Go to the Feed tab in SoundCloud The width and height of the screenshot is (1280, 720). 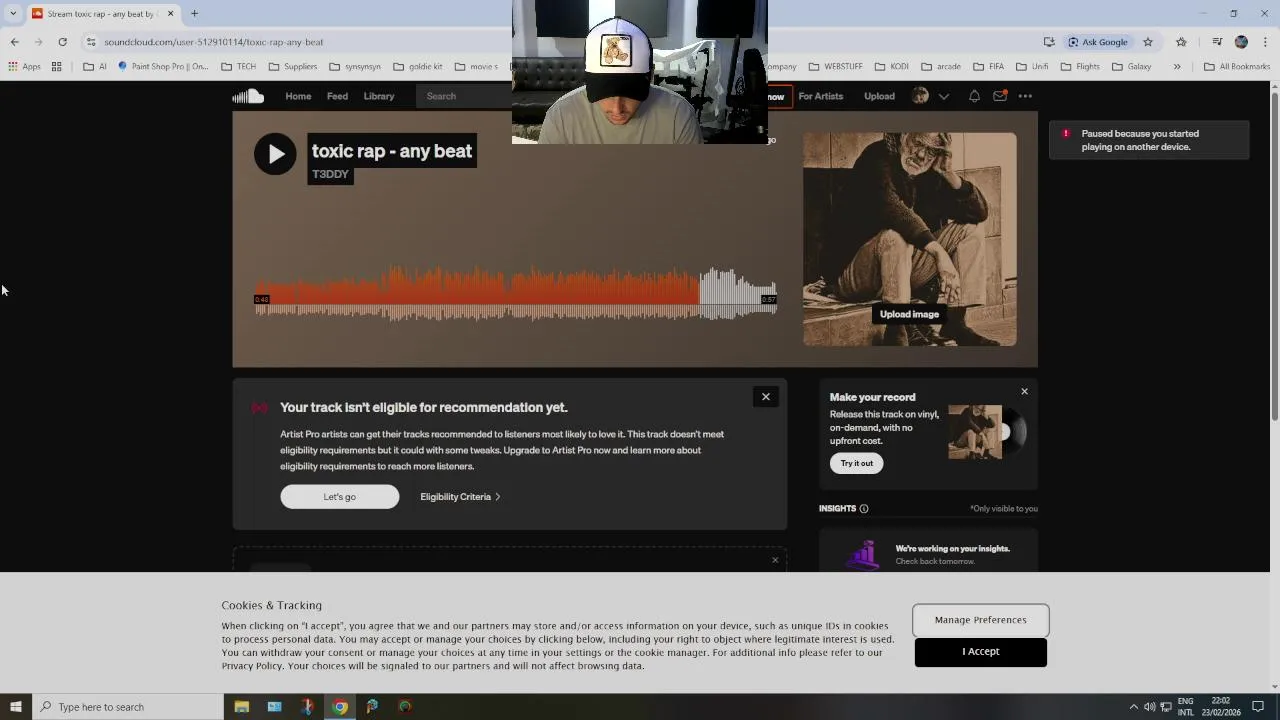point(337,96)
